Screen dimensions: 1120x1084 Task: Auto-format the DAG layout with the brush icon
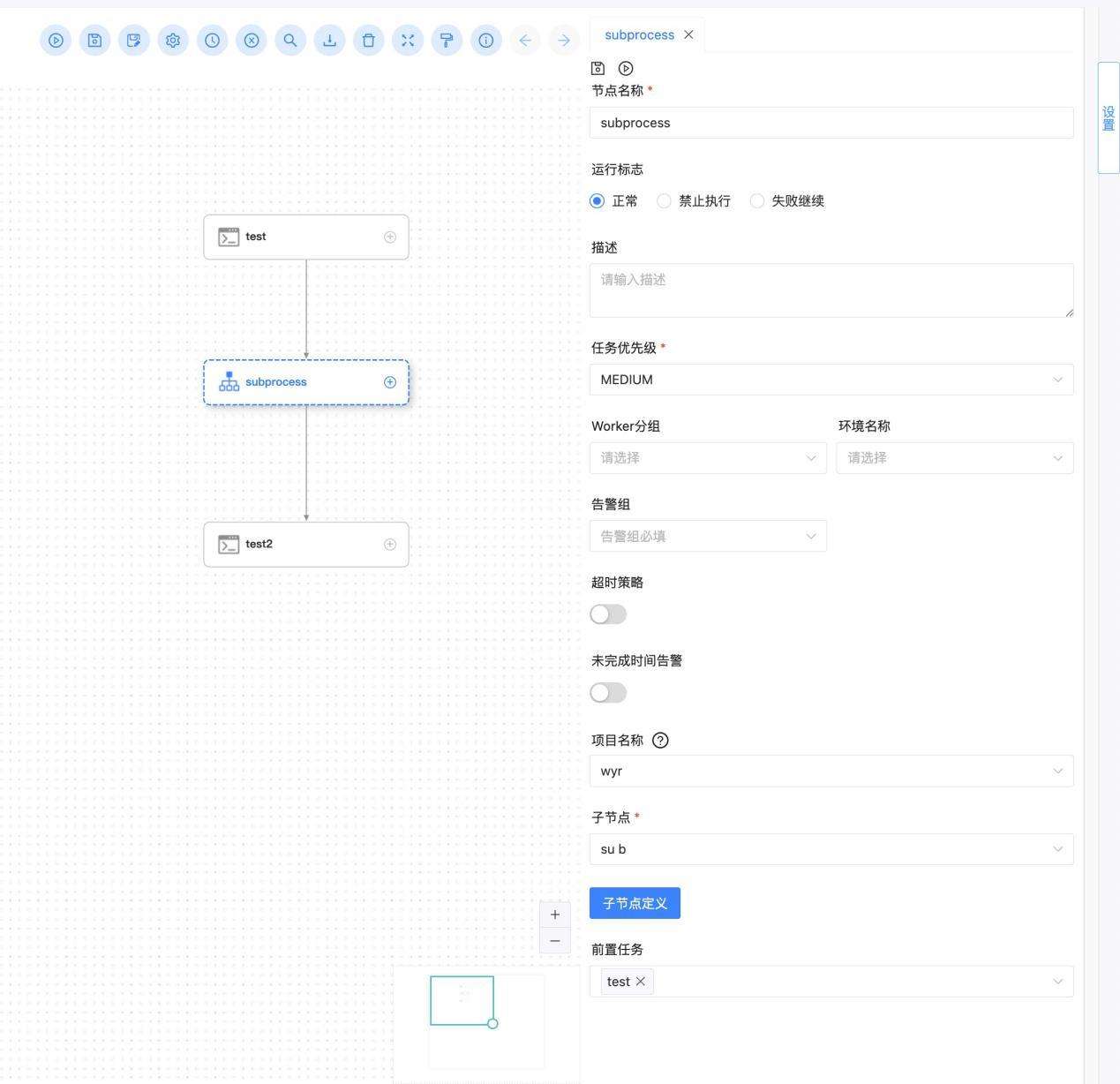[x=447, y=40]
